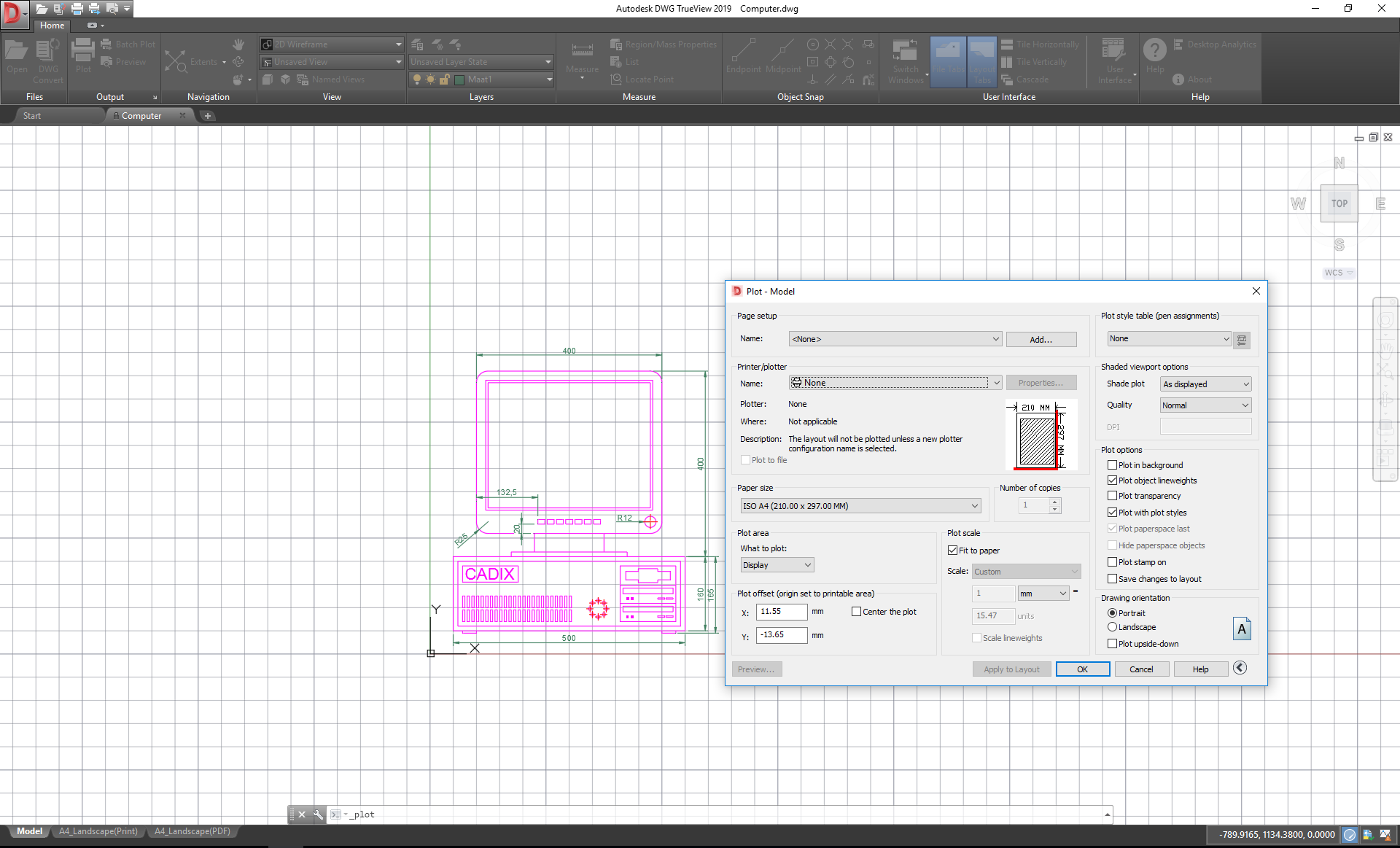Screen dimensions: 1400x848
Task: Start Batch Plot from the ribbon
Action: tap(128, 44)
